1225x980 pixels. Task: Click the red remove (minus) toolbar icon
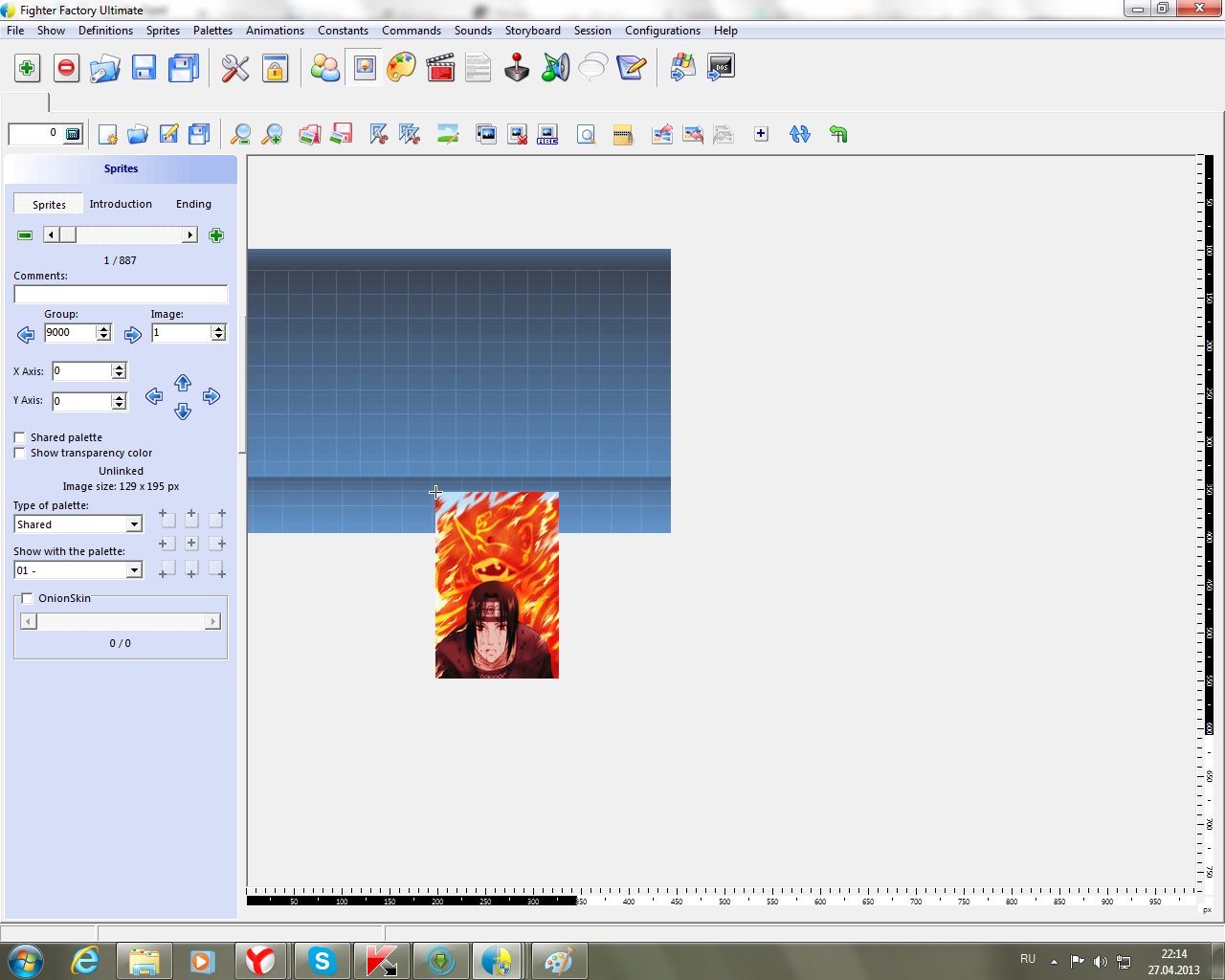pos(66,68)
